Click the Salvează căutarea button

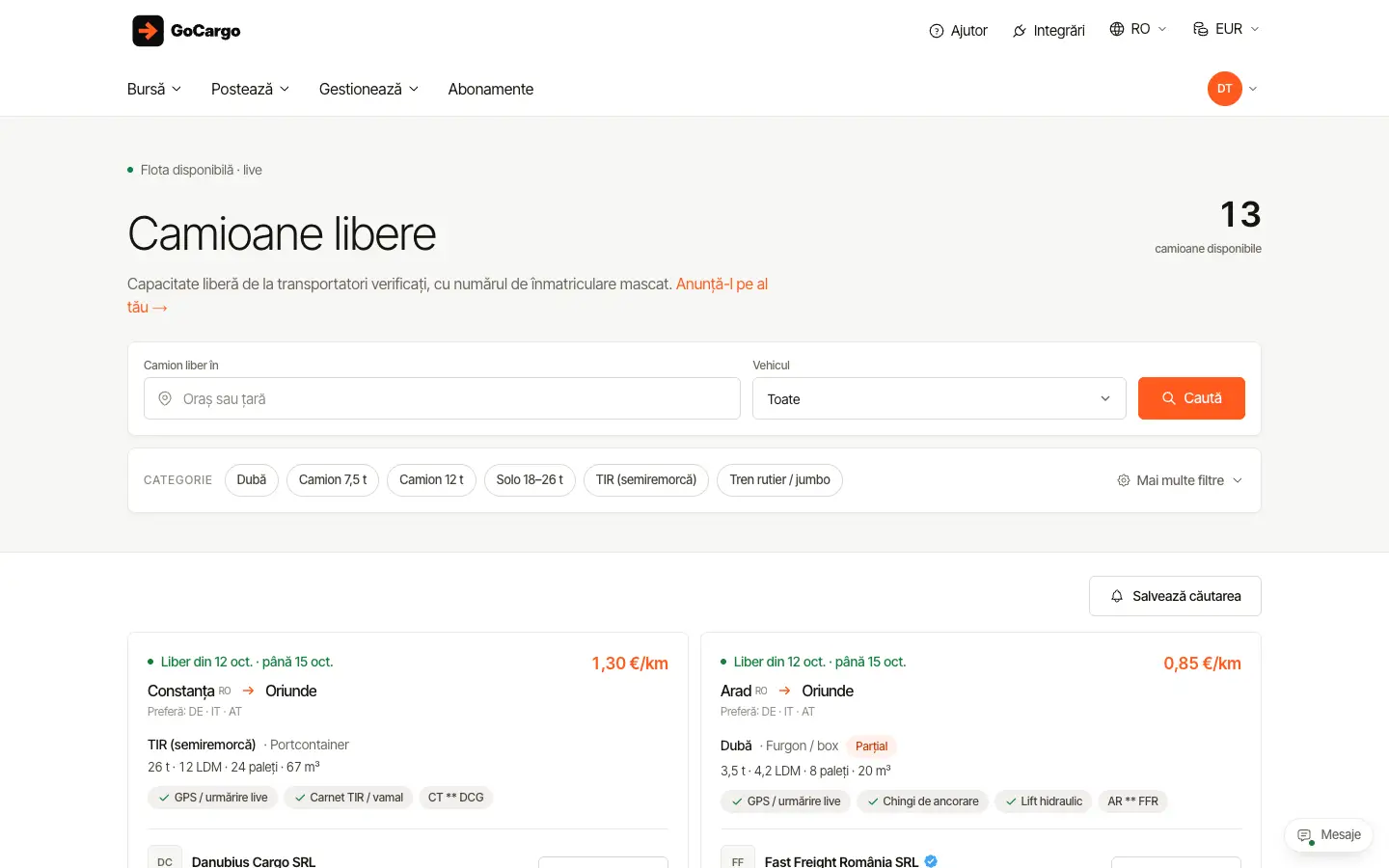1175,596
